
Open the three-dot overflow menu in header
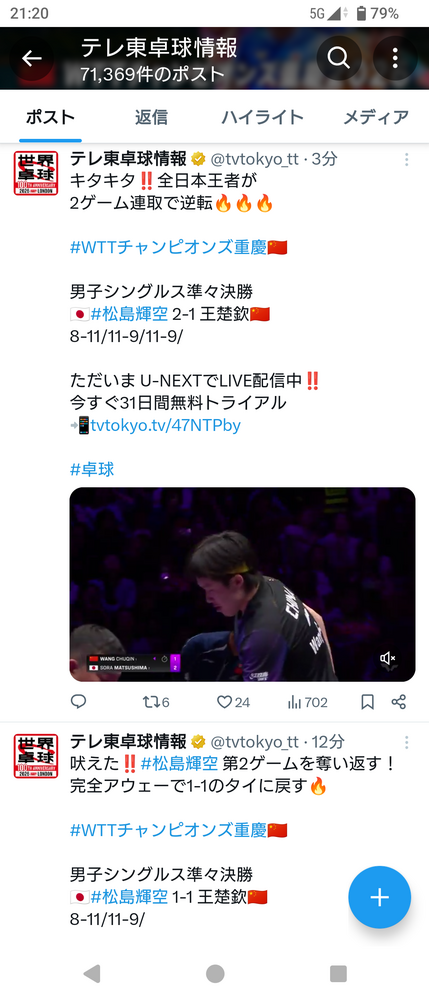point(395,58)
